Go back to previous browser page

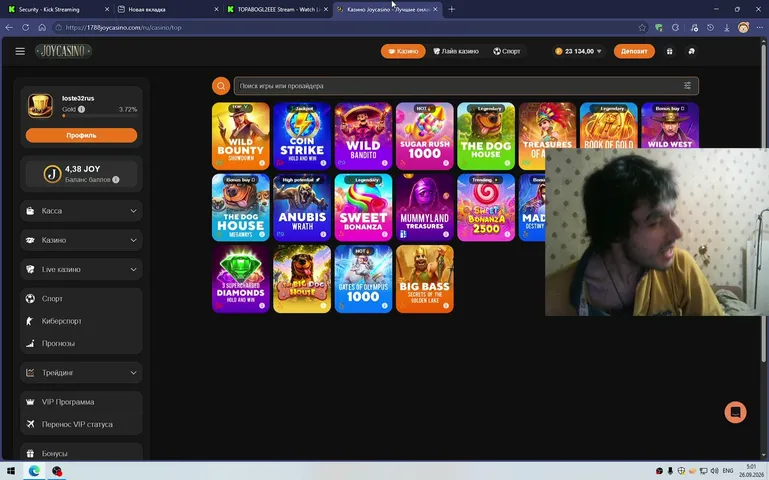[x=9, y=27]
